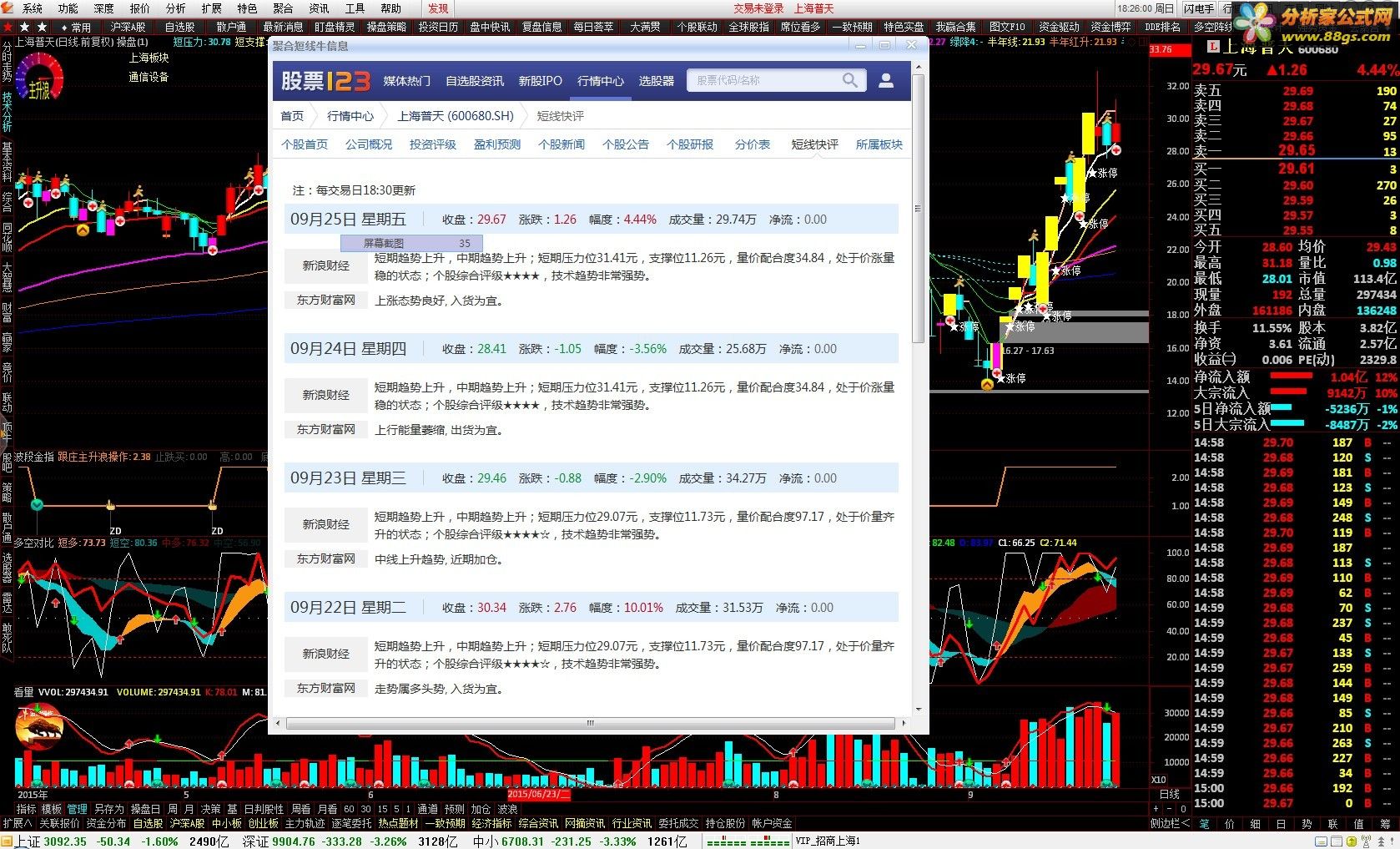Screen dimensions: 1400x849
Task: Click the 联 icon in bottom-right tab strip
Action: point(1332,823)
